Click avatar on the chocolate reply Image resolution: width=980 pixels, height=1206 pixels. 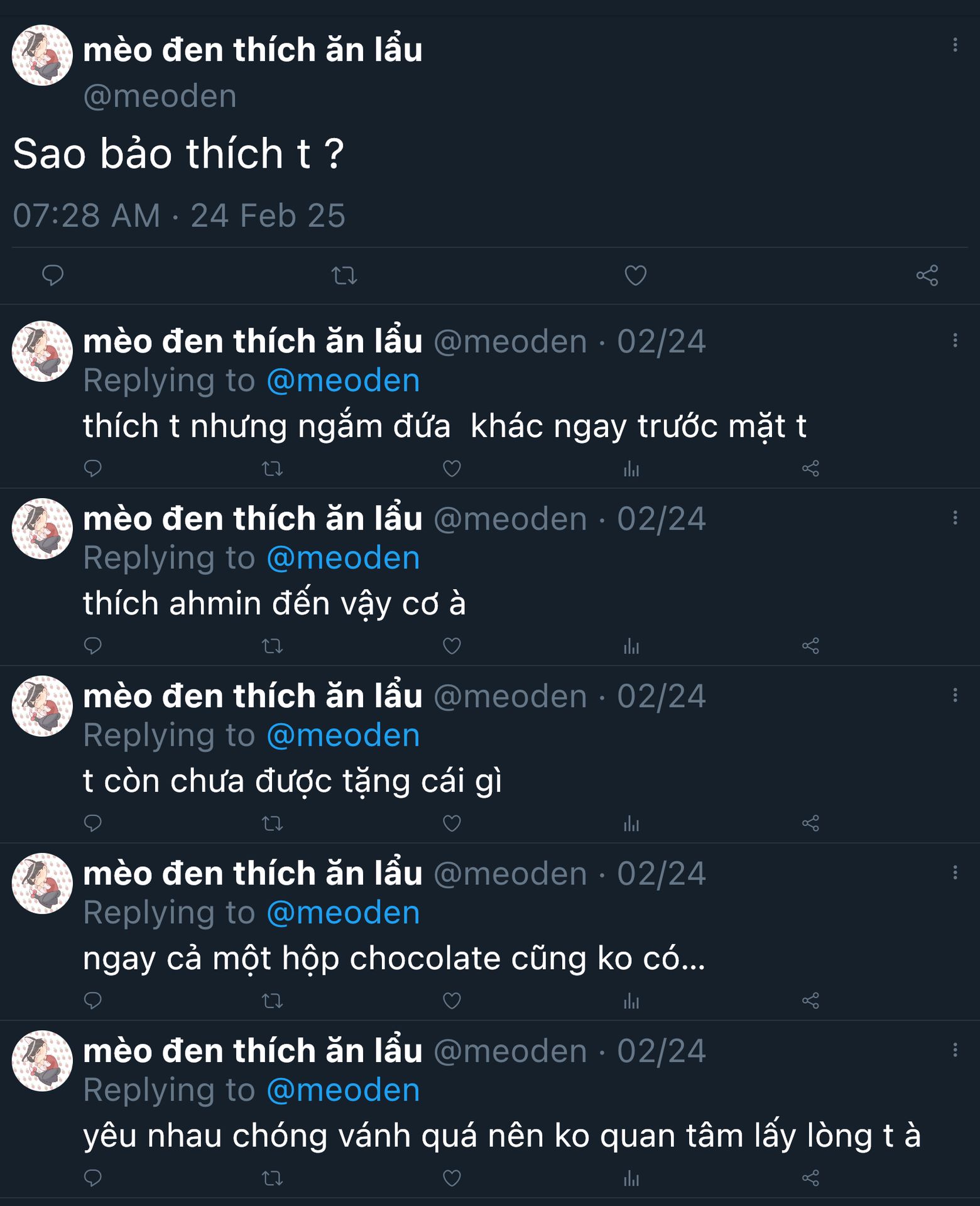pyautogui.click(x=42, y=883)
